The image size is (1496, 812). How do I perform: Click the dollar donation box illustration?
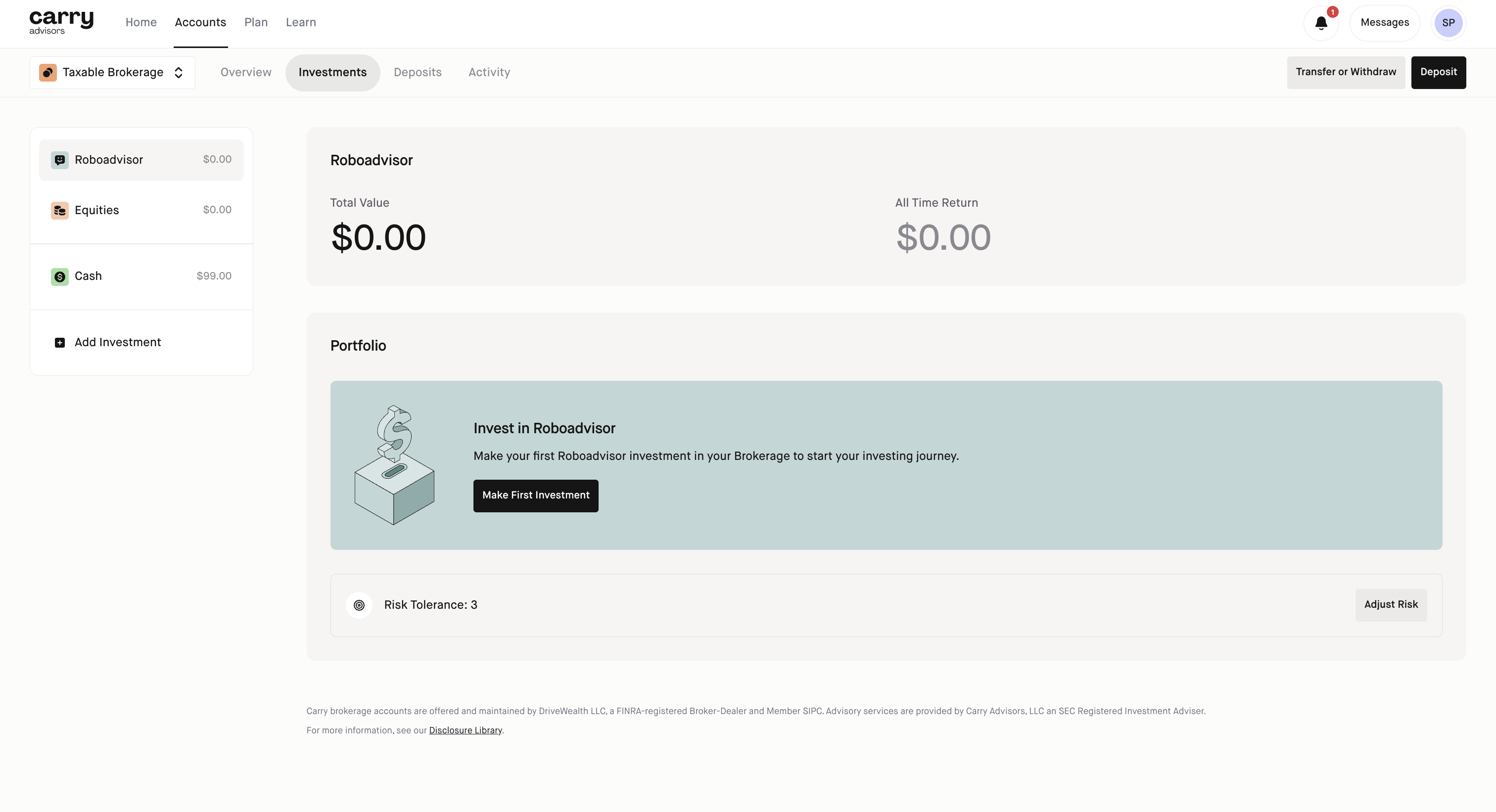click(x=394, y=465)
